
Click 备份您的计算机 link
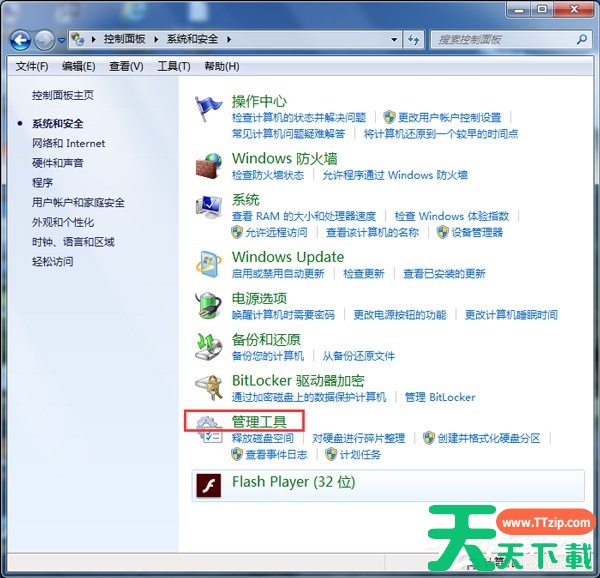click(x=268, y=357)
